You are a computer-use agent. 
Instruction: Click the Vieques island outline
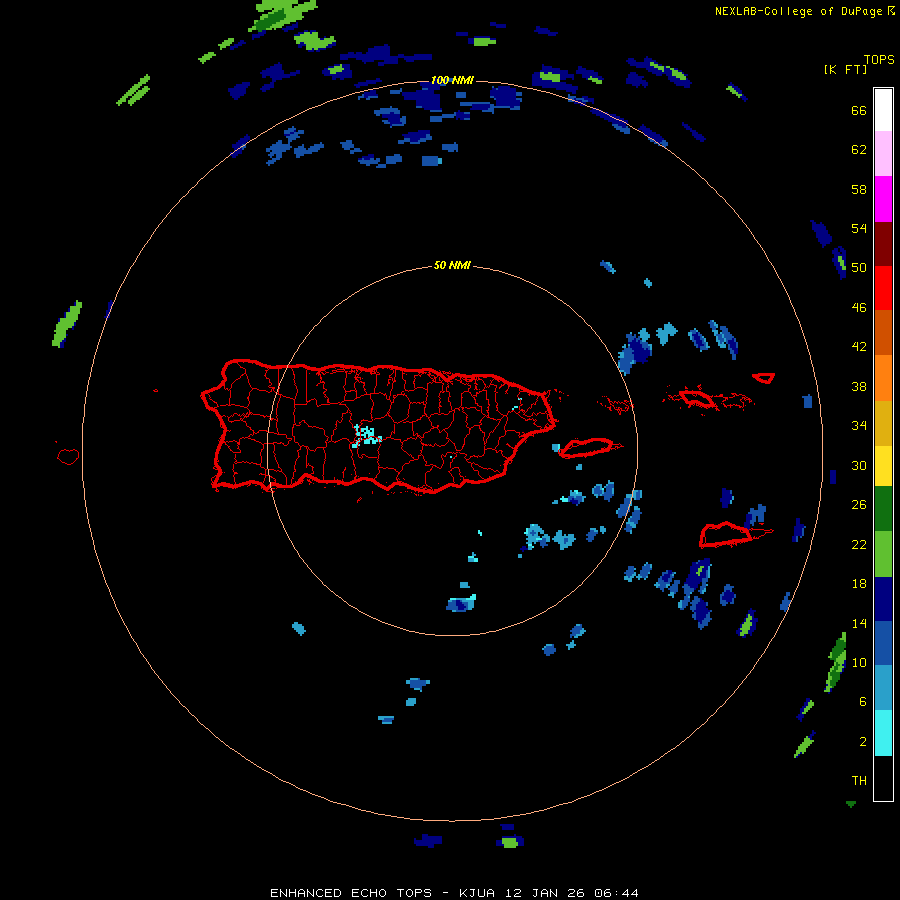[x=587, y=448]
